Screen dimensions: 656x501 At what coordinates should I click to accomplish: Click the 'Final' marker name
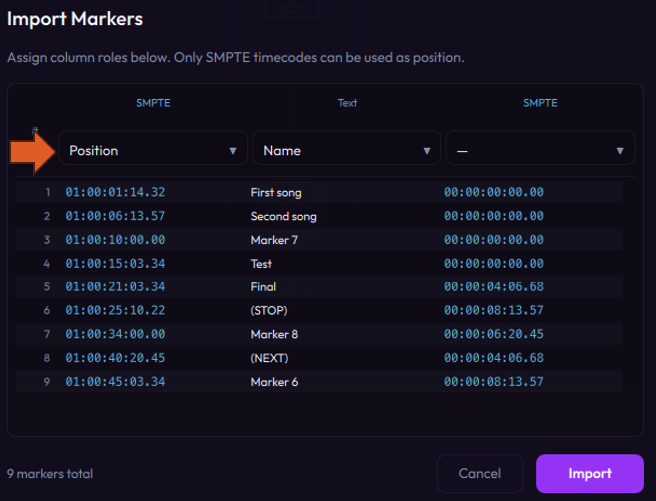click(263, 287)
